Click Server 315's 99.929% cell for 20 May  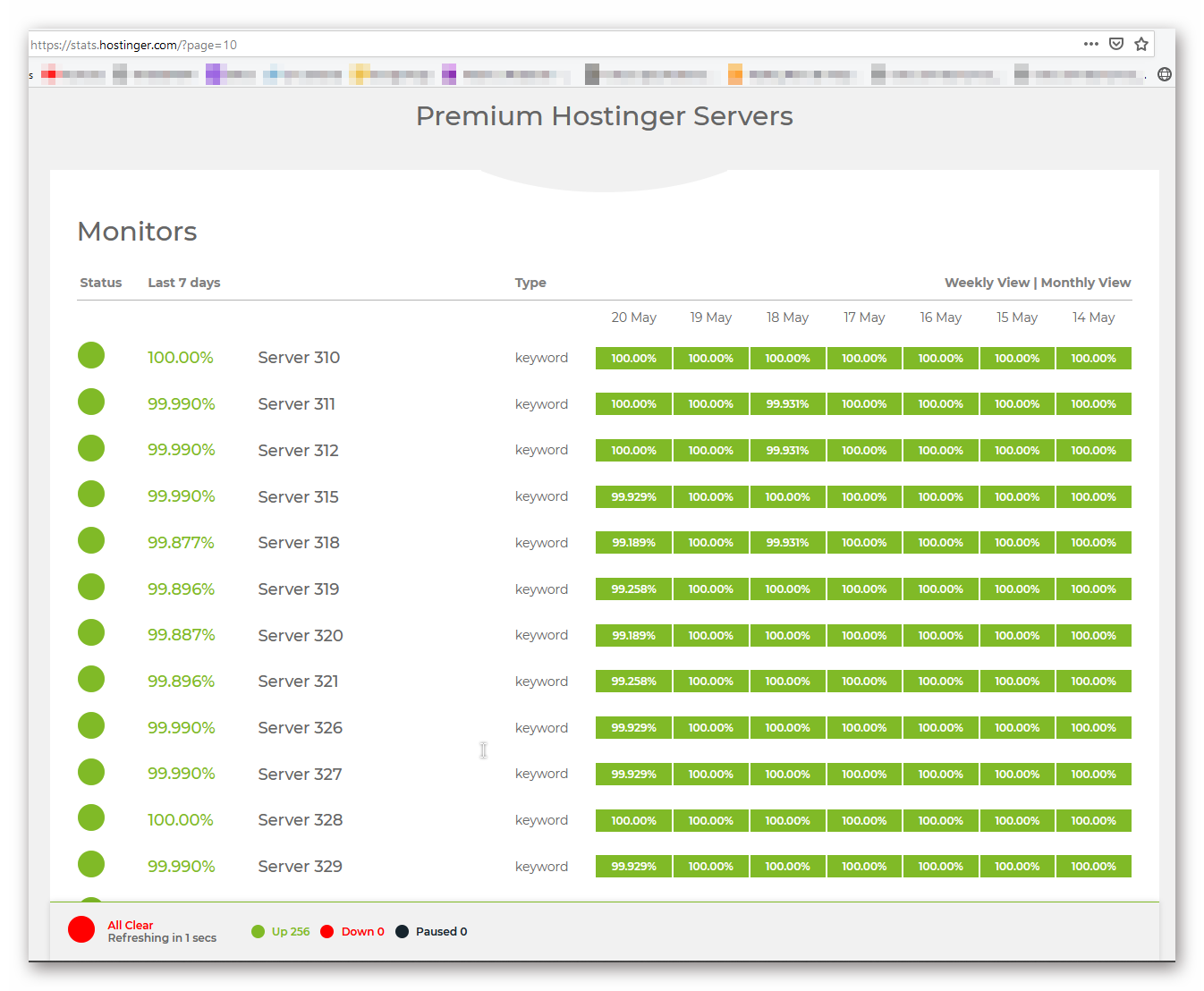633,497
